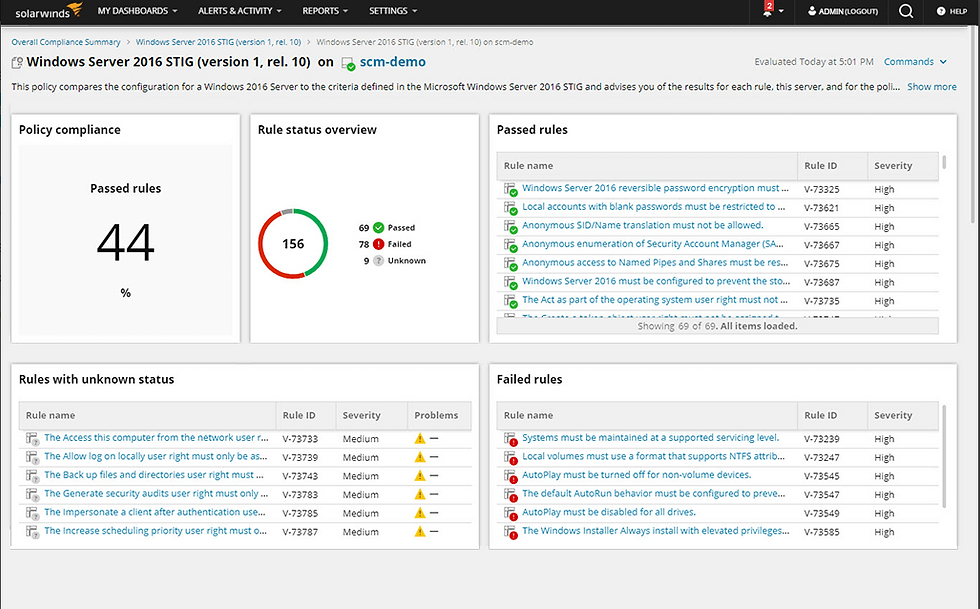Click the warning triangle for rule V-73787
This screenshot has height=609, width=980.
(420, 531)
